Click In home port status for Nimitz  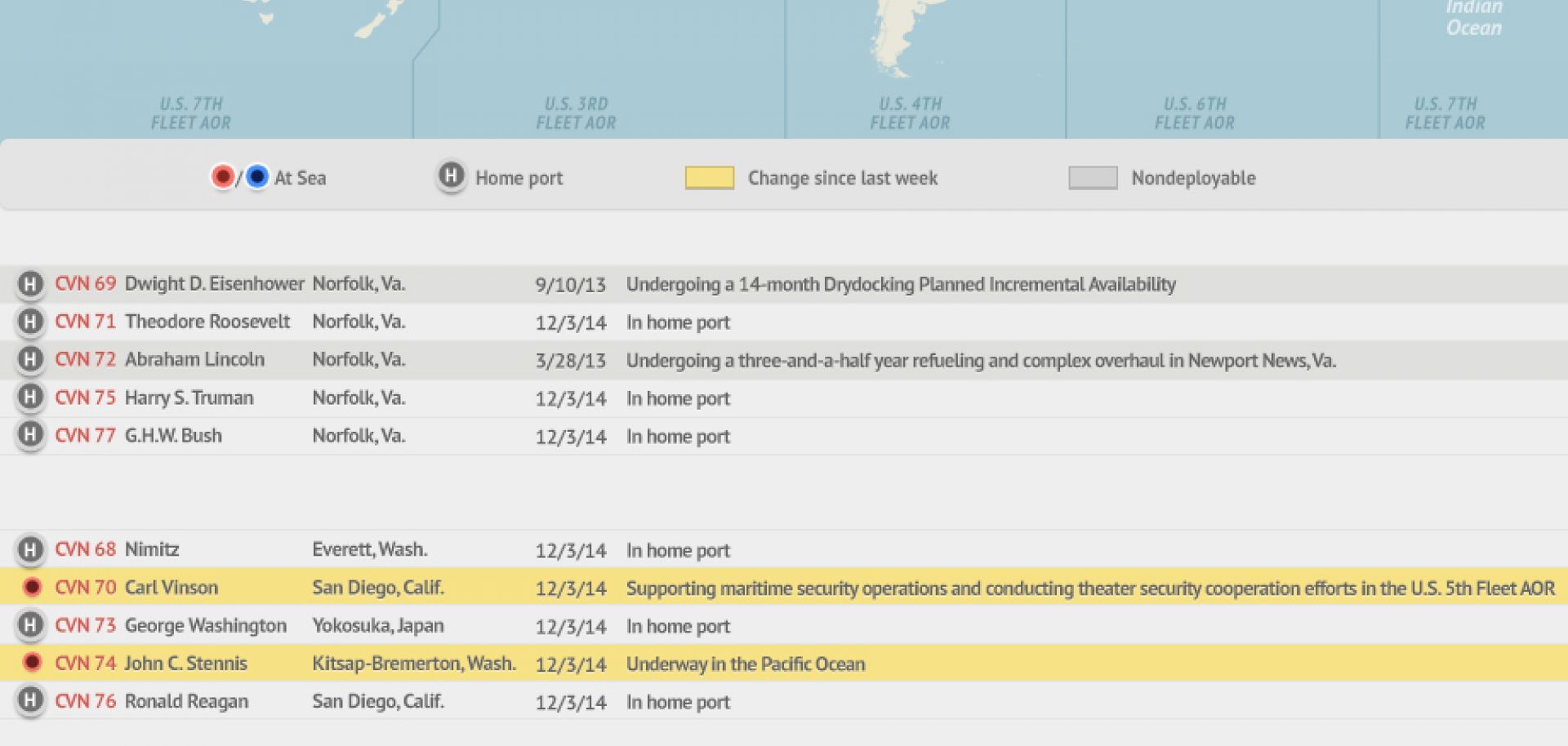coord(678,550)
